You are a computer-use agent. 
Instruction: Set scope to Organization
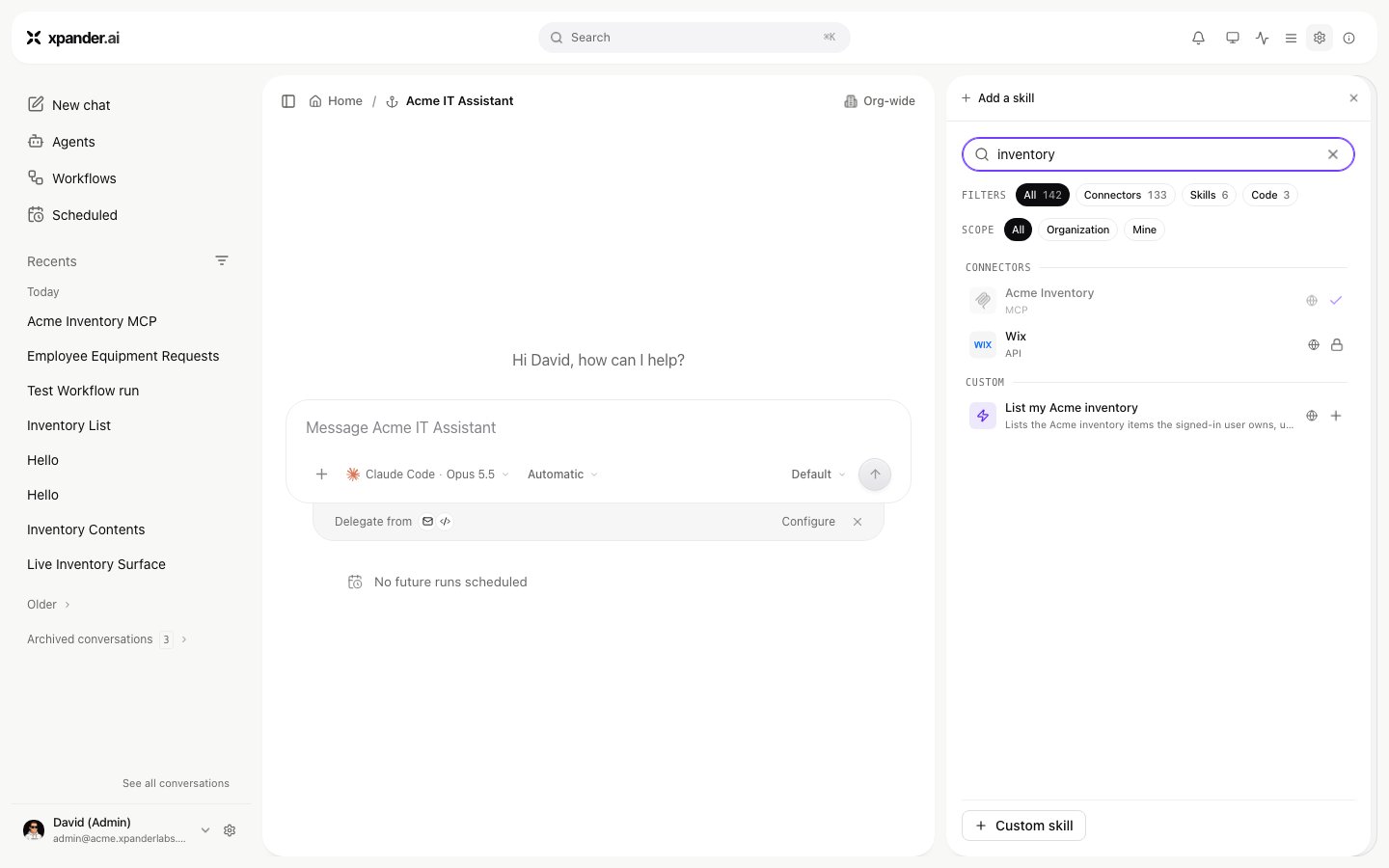tap(1077, 230)
